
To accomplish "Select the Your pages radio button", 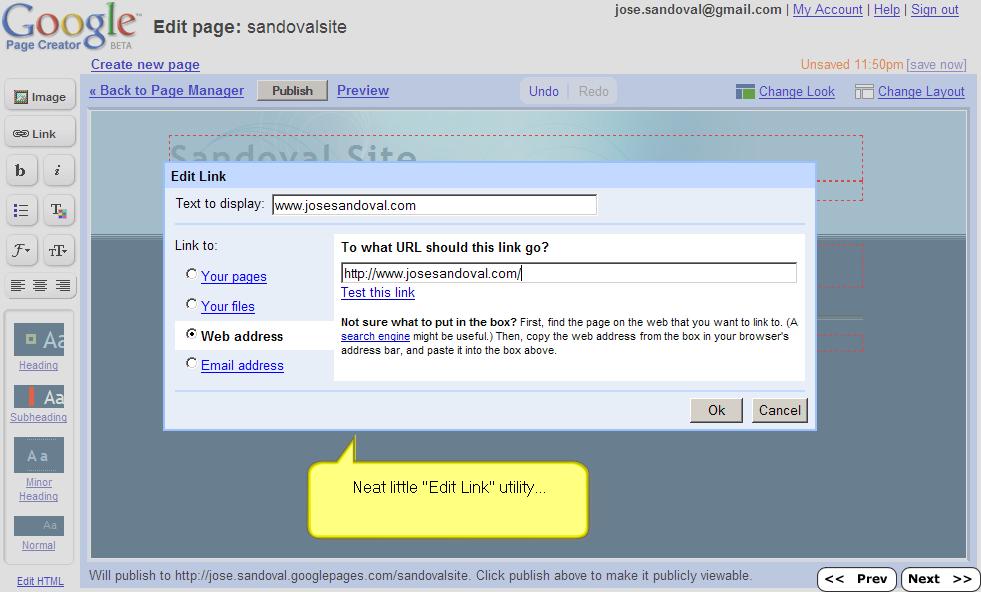I will pos(191,274).
